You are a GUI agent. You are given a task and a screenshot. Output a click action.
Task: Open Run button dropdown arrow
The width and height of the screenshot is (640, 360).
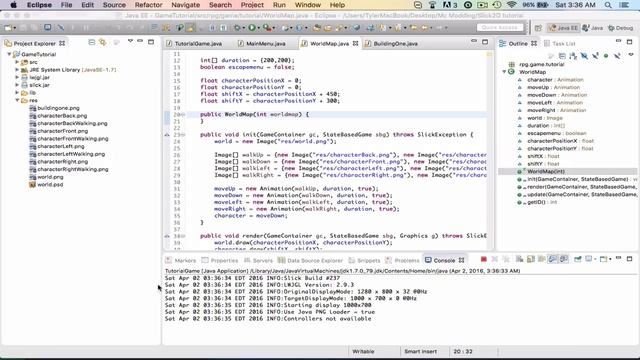[258, 28]
